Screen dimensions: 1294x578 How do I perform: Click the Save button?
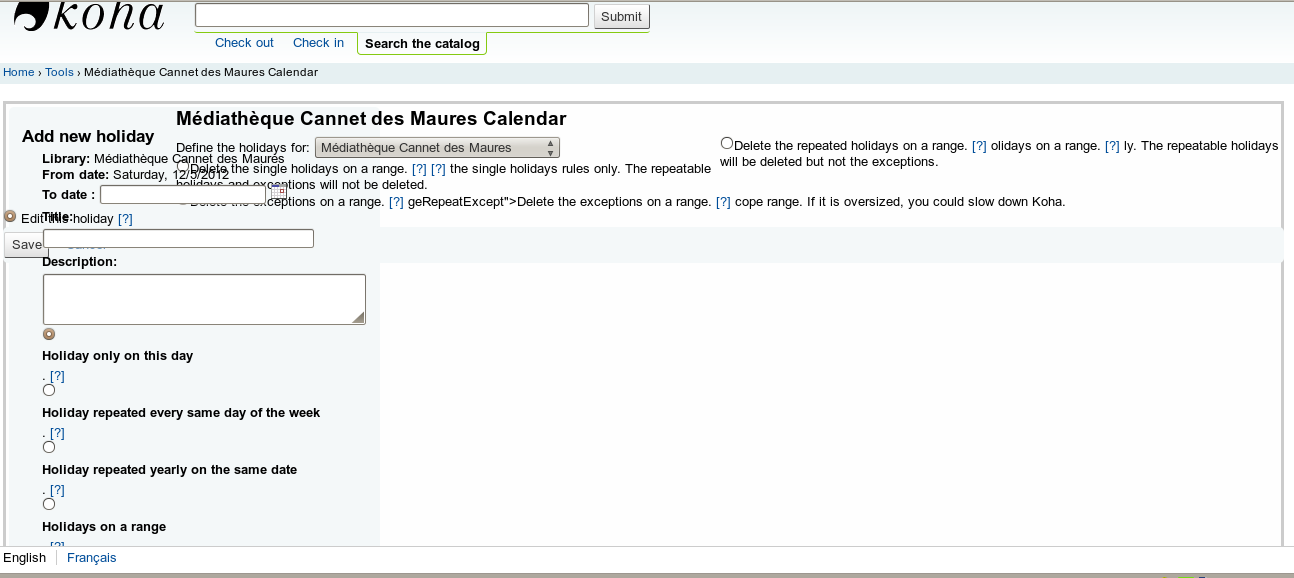coord(26,245)
